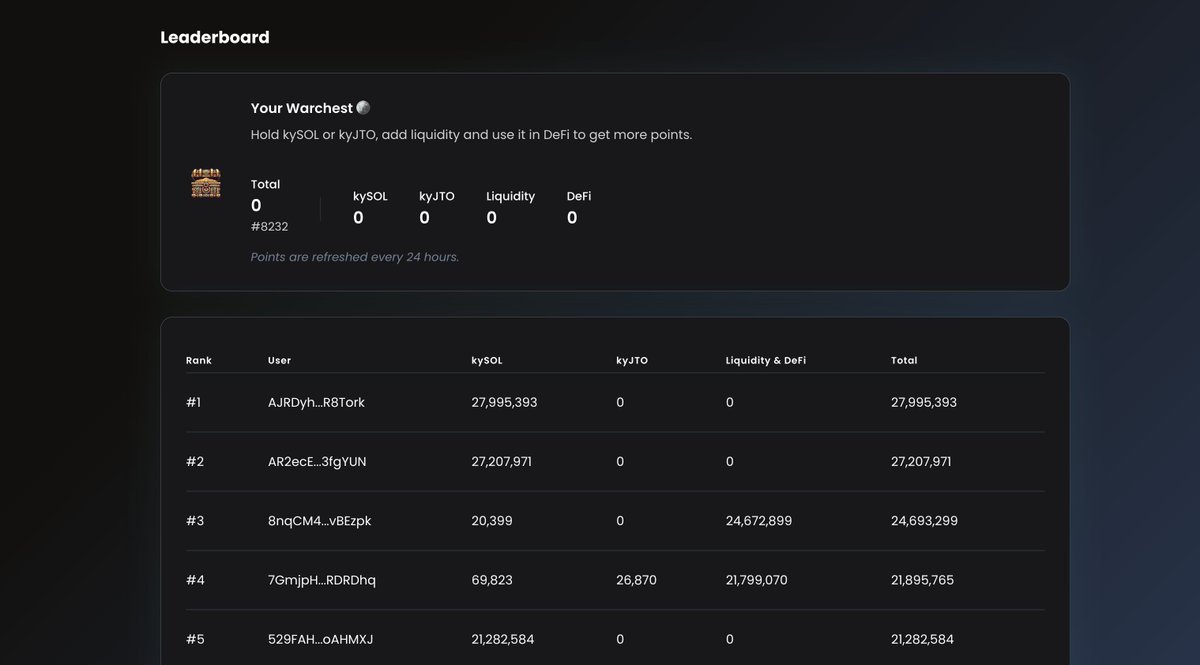Click user 8nqCM4...vBEzpk

tap(320, 521)
